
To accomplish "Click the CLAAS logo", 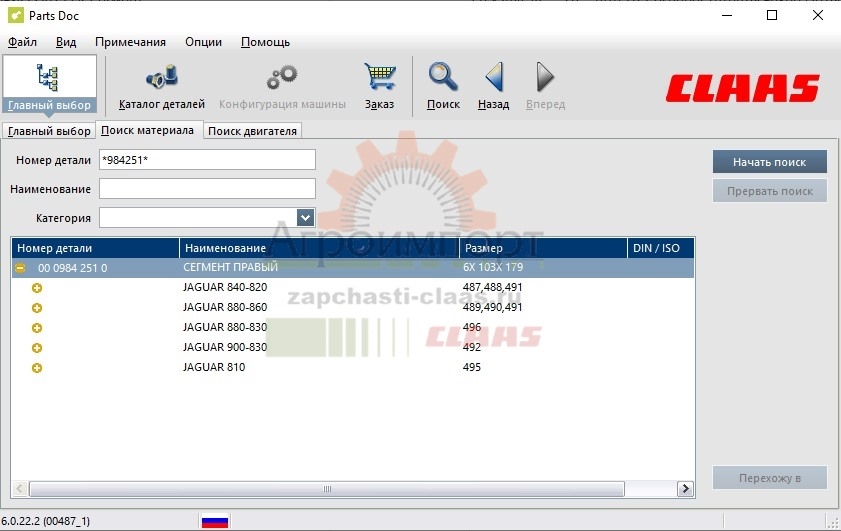I will click(x=742, y=88).
